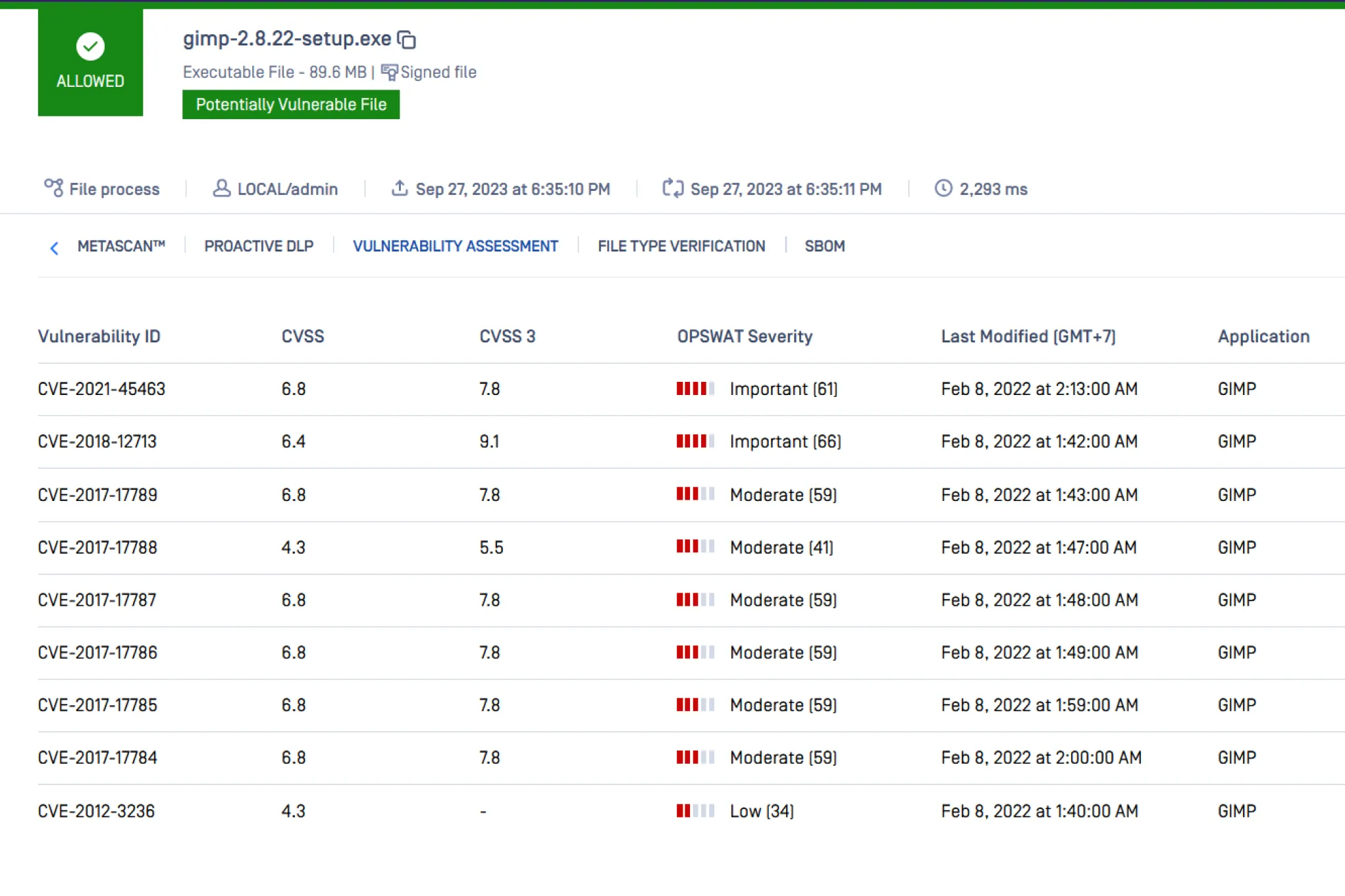The width and height of the screenshot is (1345, 896).
Task: Click the processing refresh arrows icon
Action: click(x=672, y=188)
